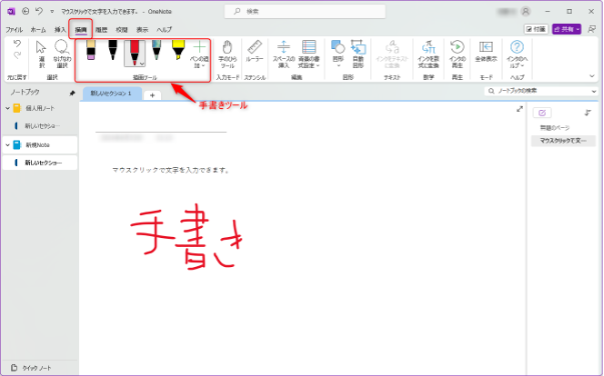Open the File (ファイル) menu

click(14, 30)
